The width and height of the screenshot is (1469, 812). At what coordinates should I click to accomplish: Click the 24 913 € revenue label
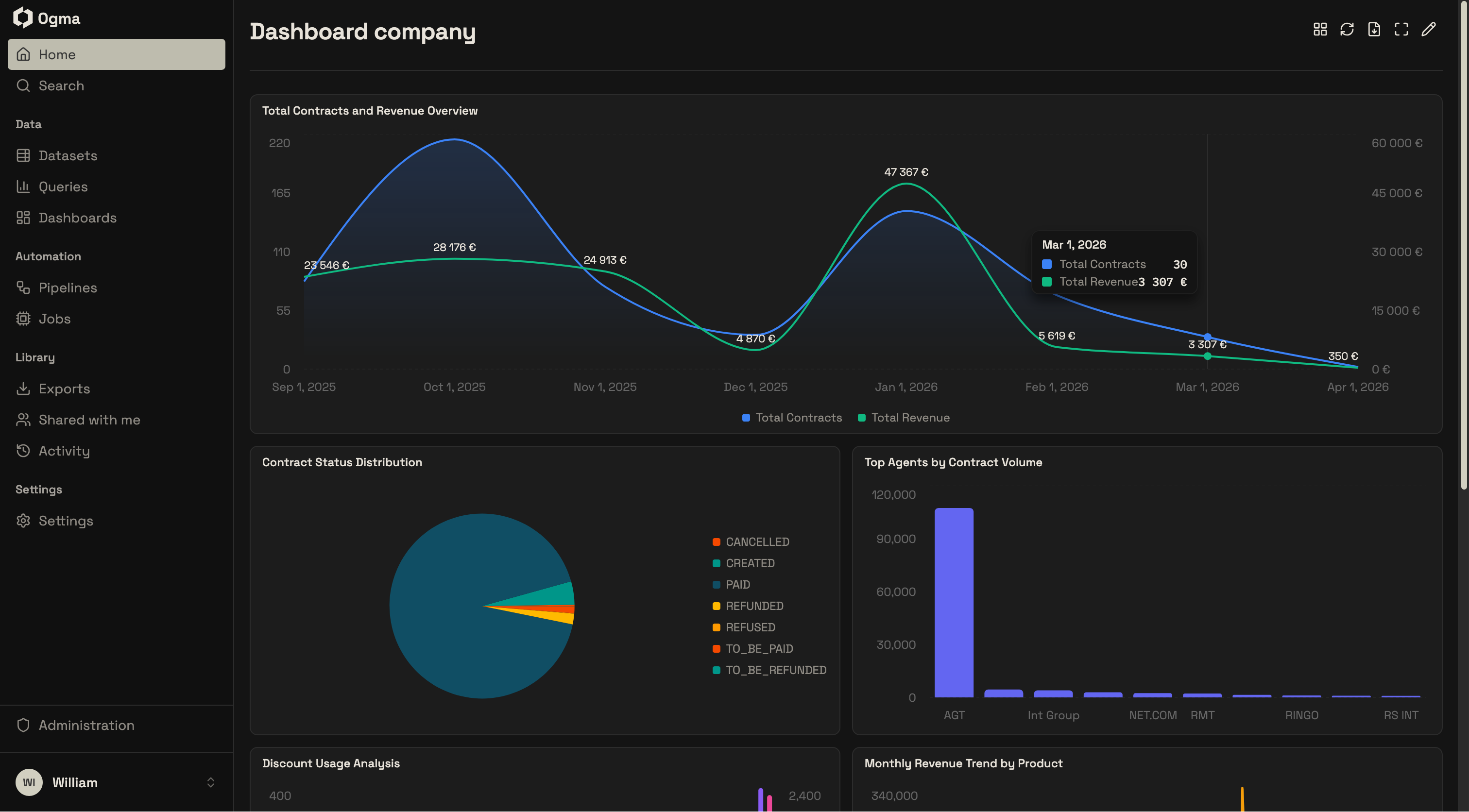pos(605,259)
